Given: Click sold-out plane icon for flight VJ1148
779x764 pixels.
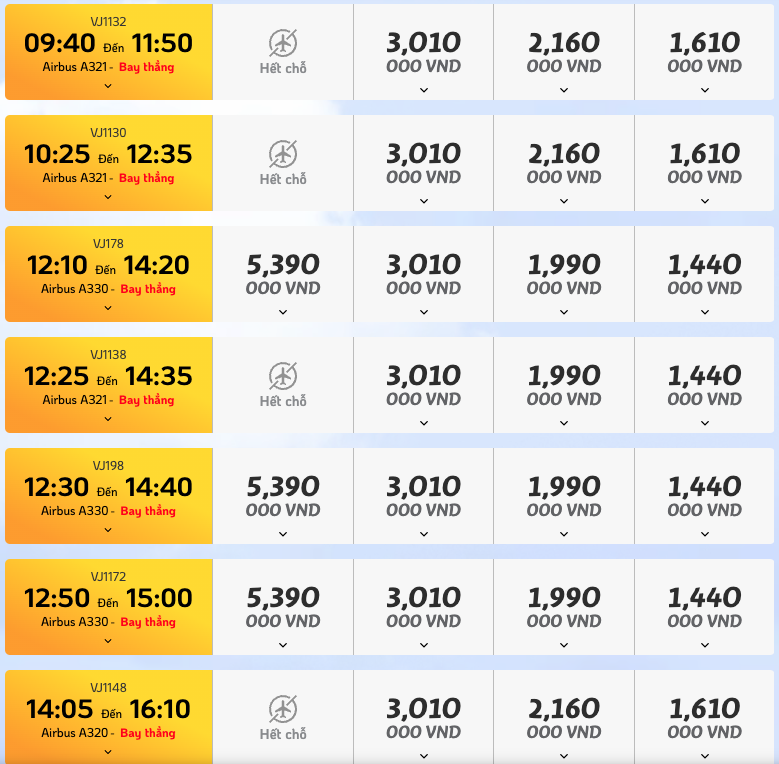Looking at the screenshot, I should [x=283, y=709].
